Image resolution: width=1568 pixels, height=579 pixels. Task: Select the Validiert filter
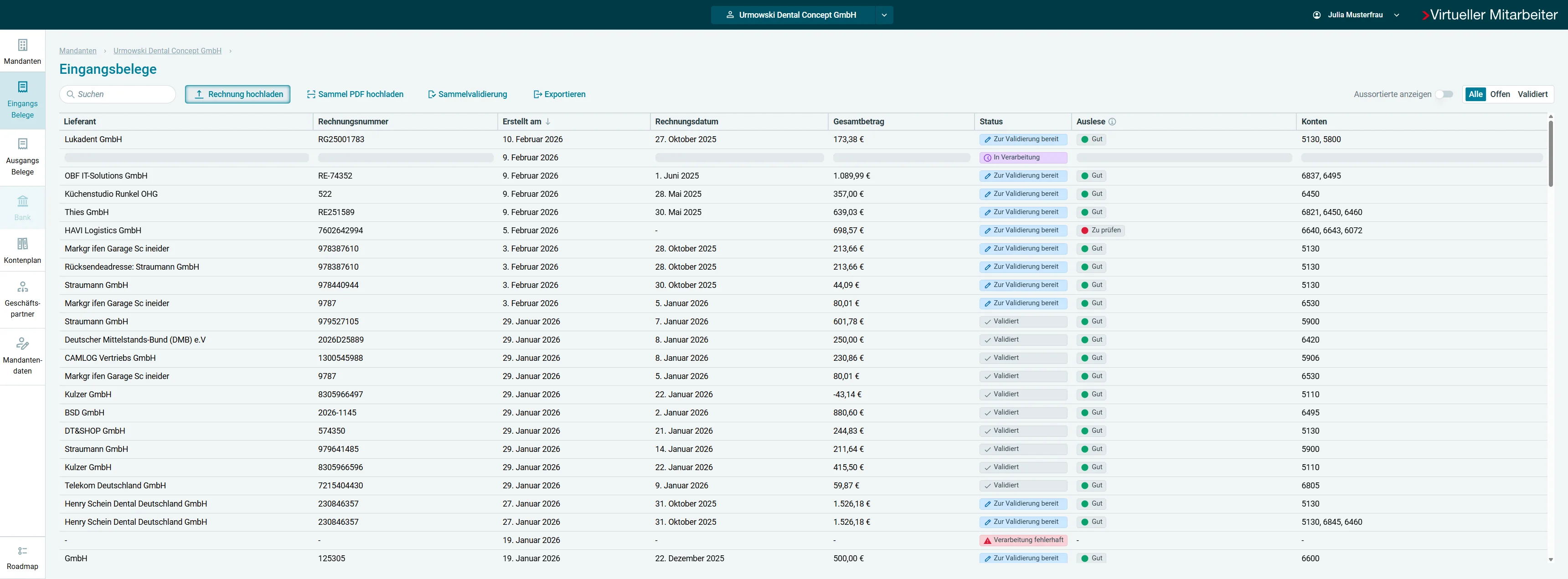(1532, 94)
